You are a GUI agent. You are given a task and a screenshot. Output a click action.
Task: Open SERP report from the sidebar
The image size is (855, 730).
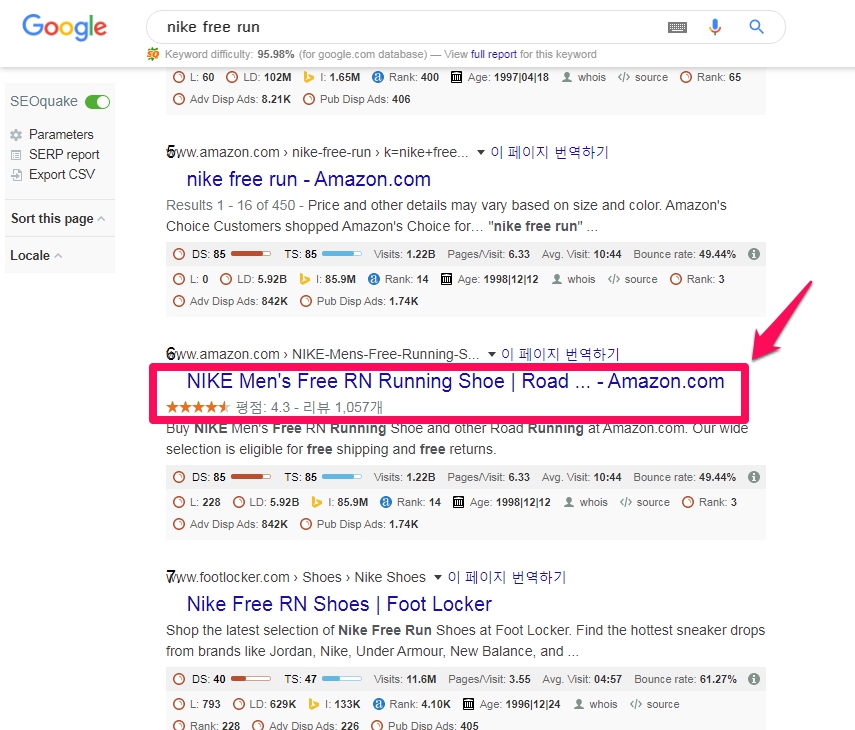(64, 155)
